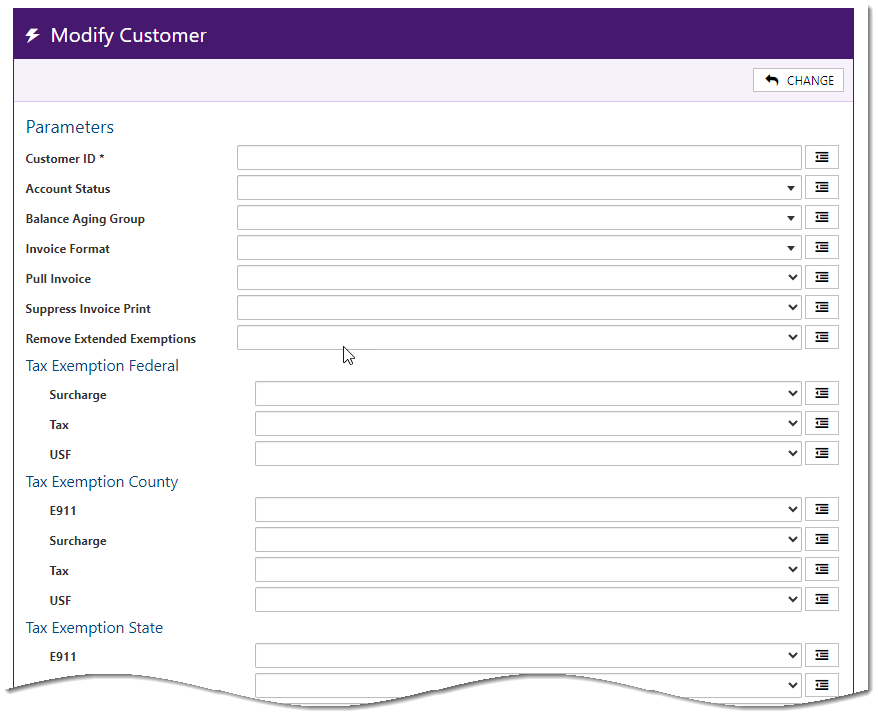
Task: Click the list icon beside Customer ID
Action: click(821, 158)
